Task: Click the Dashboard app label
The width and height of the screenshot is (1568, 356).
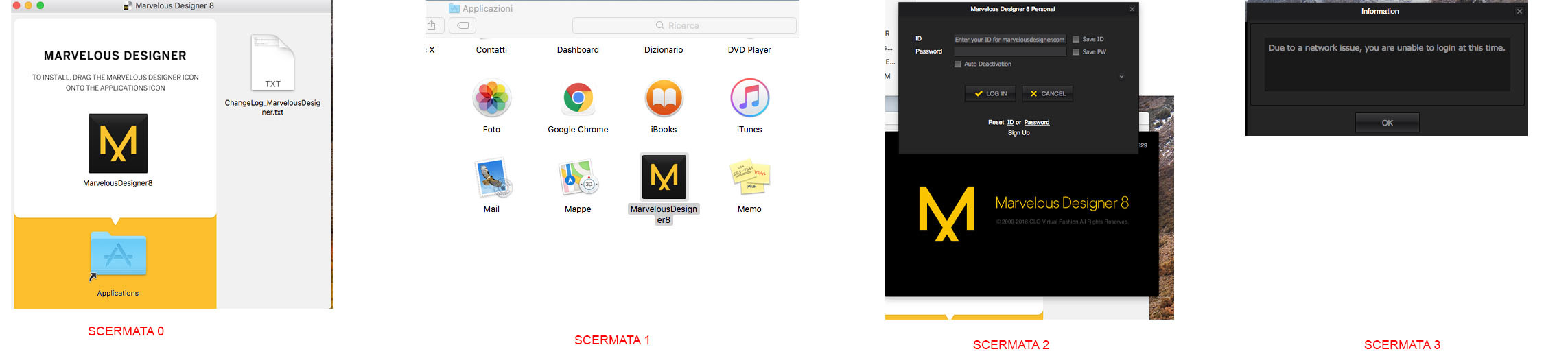Action: 578,50
